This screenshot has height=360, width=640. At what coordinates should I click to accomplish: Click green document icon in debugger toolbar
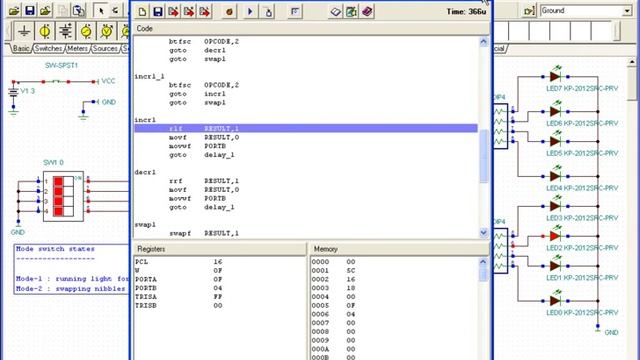pyautogui.click(x=351, y=12)
